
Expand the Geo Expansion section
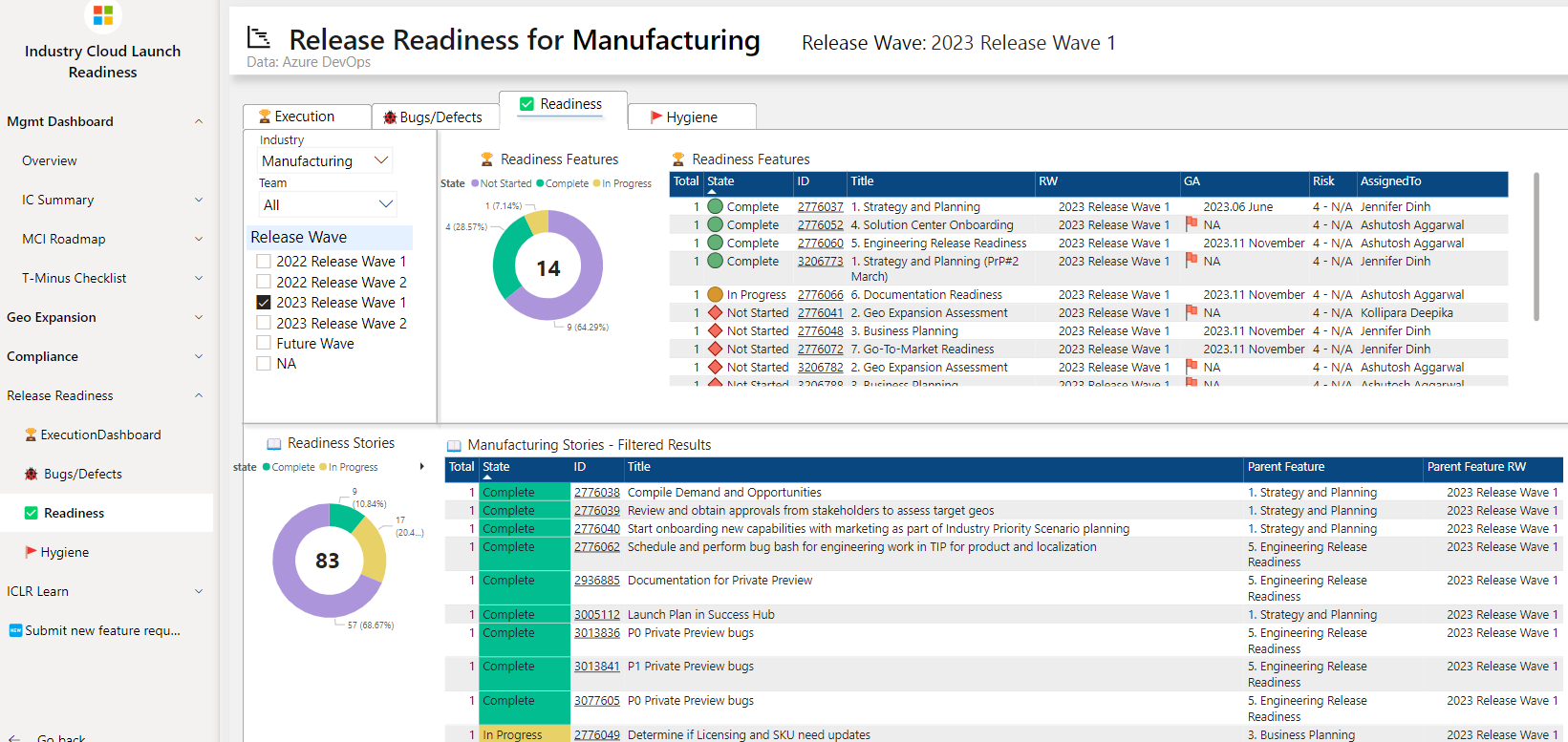[199, 317]
